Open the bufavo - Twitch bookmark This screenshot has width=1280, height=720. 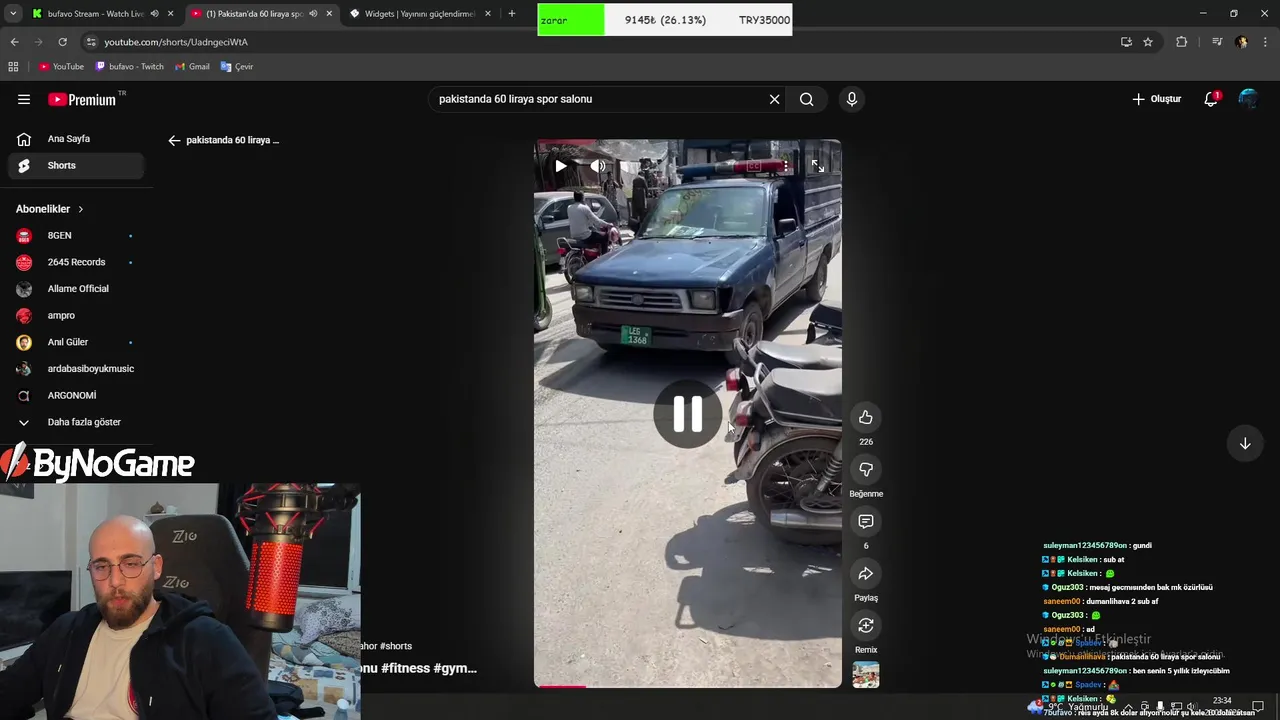[x=130, y=67]
